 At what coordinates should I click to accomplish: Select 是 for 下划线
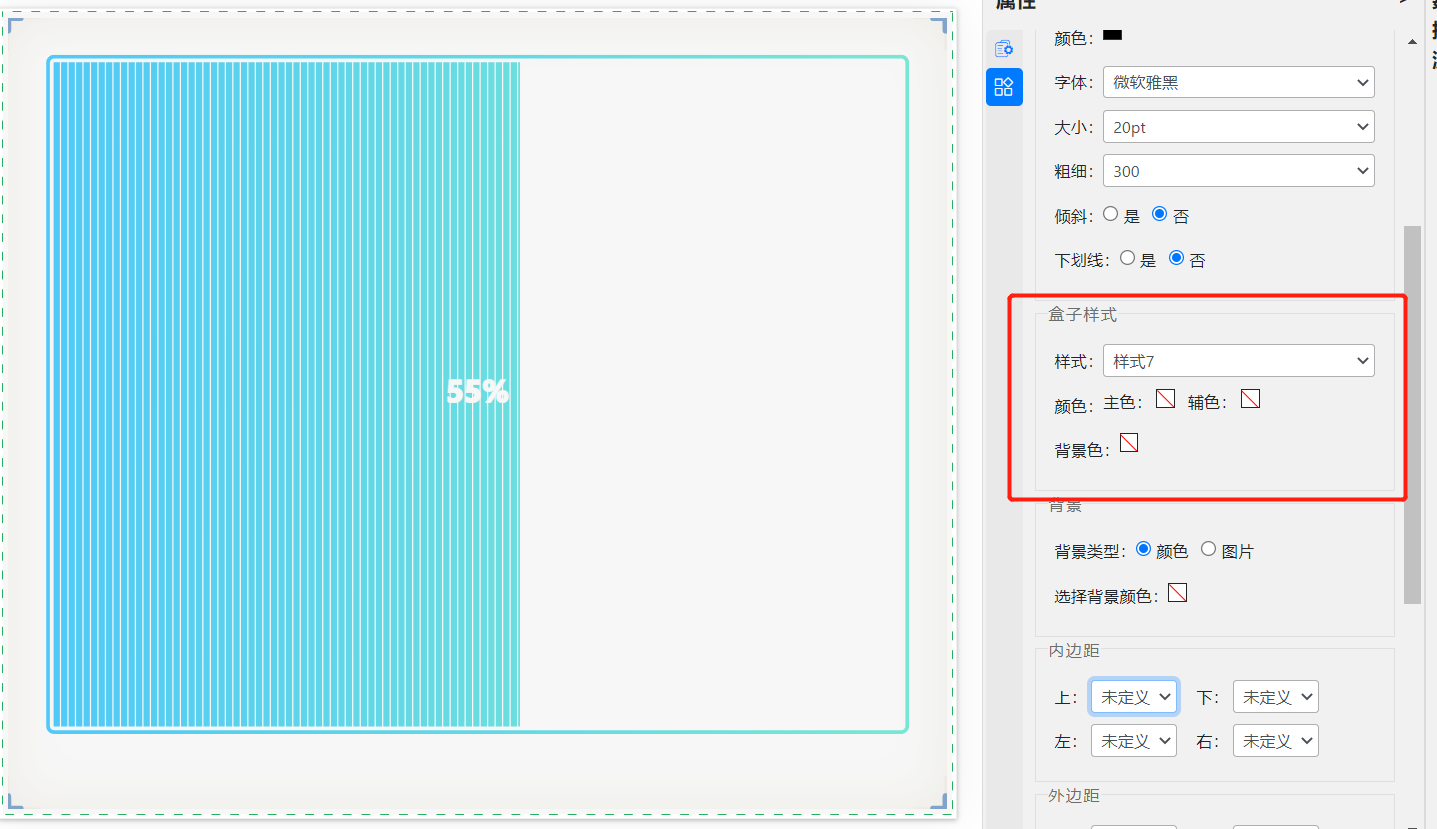1127,258
